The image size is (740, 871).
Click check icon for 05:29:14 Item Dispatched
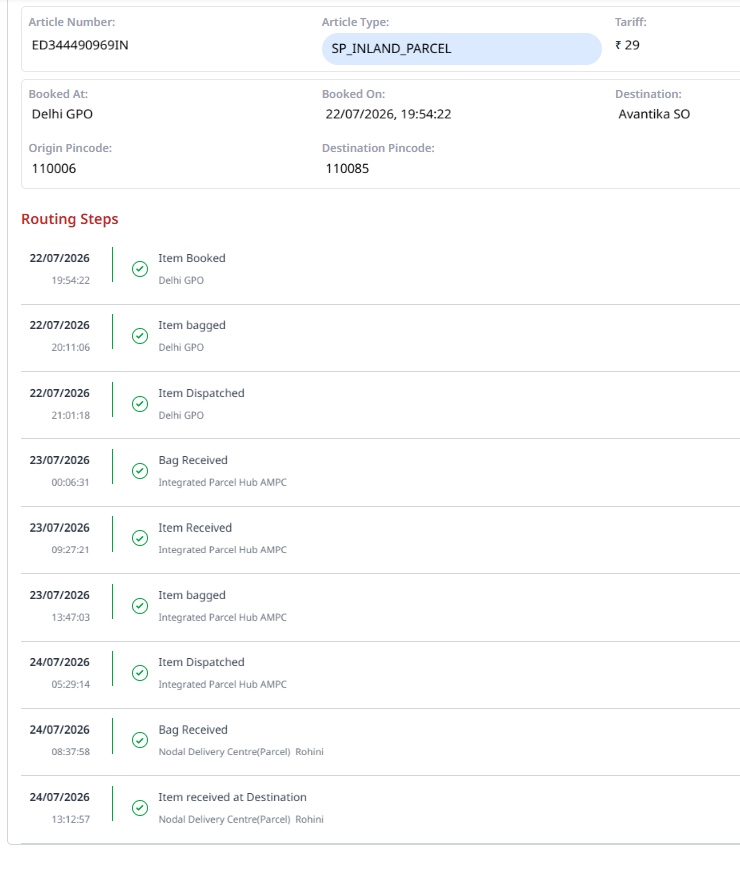coord(140,673)
